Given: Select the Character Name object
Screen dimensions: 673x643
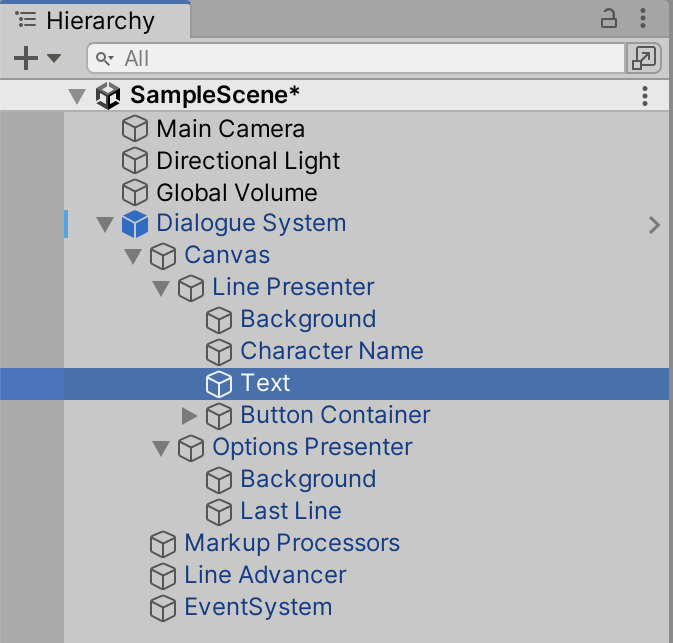Looking at the screenshot, I should [x=331, y=351].
